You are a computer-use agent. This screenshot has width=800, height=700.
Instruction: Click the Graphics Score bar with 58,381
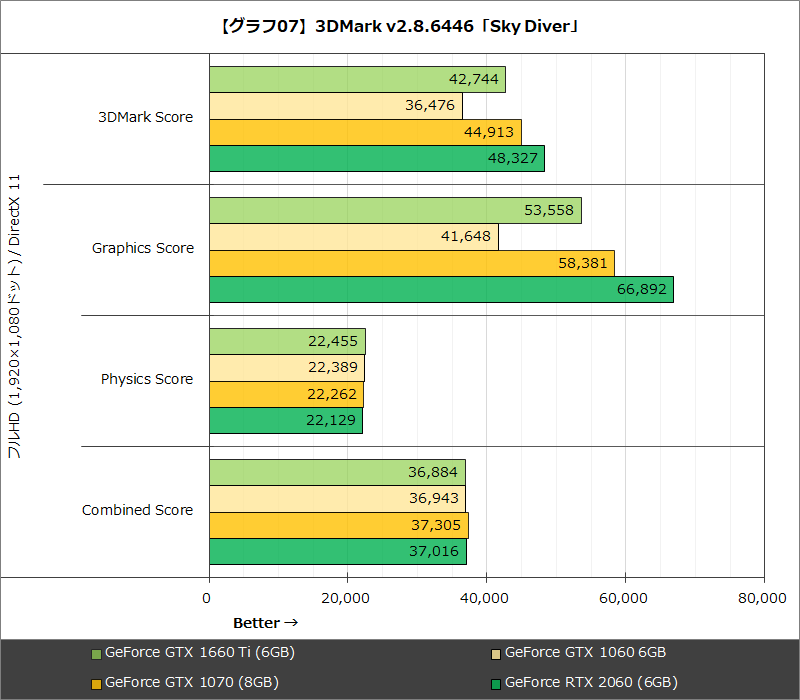tap(412, 263)
